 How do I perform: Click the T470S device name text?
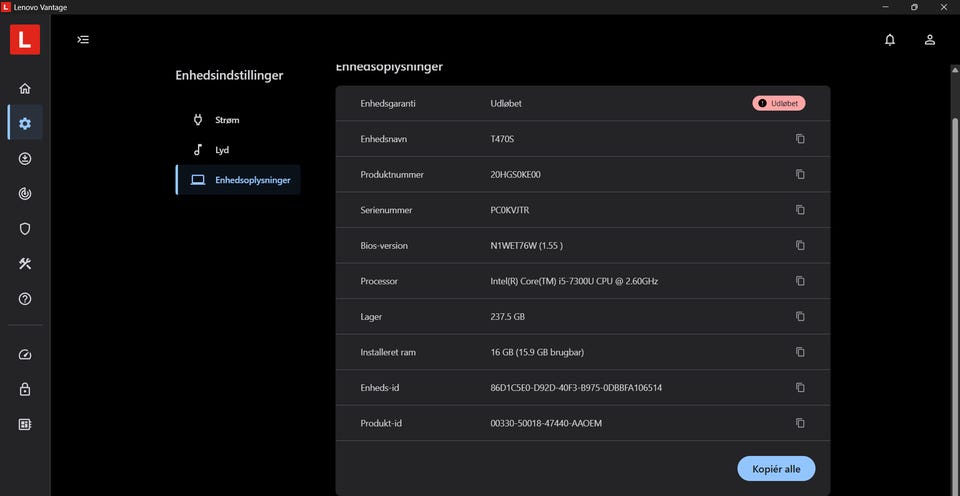coord(502,139)
